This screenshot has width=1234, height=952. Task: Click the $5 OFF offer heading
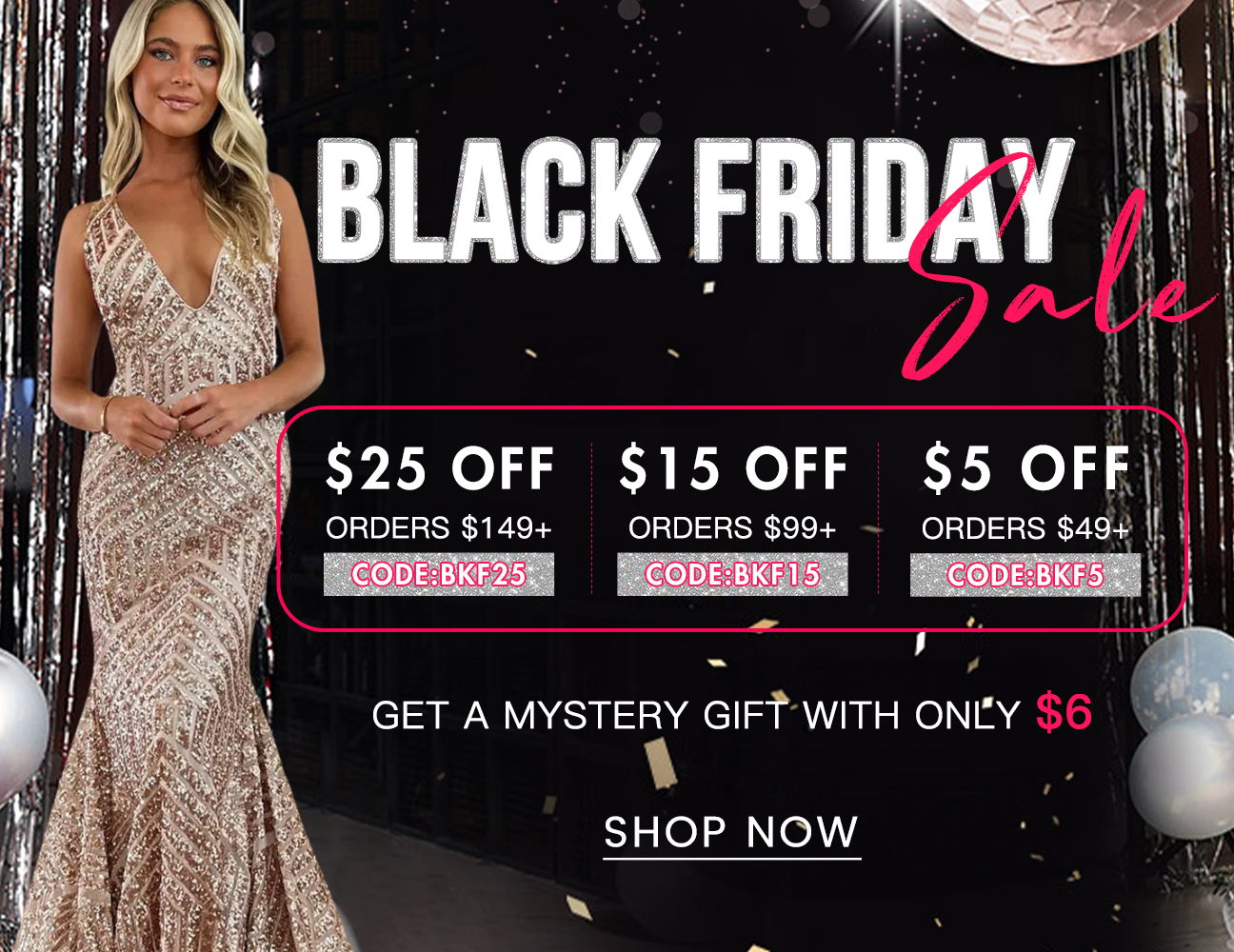click(1026, 468)
